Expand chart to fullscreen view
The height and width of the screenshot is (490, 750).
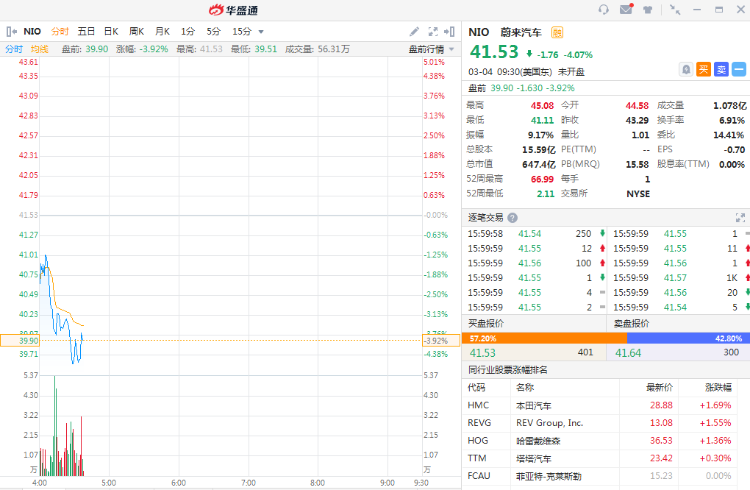[x=432, y=31]
